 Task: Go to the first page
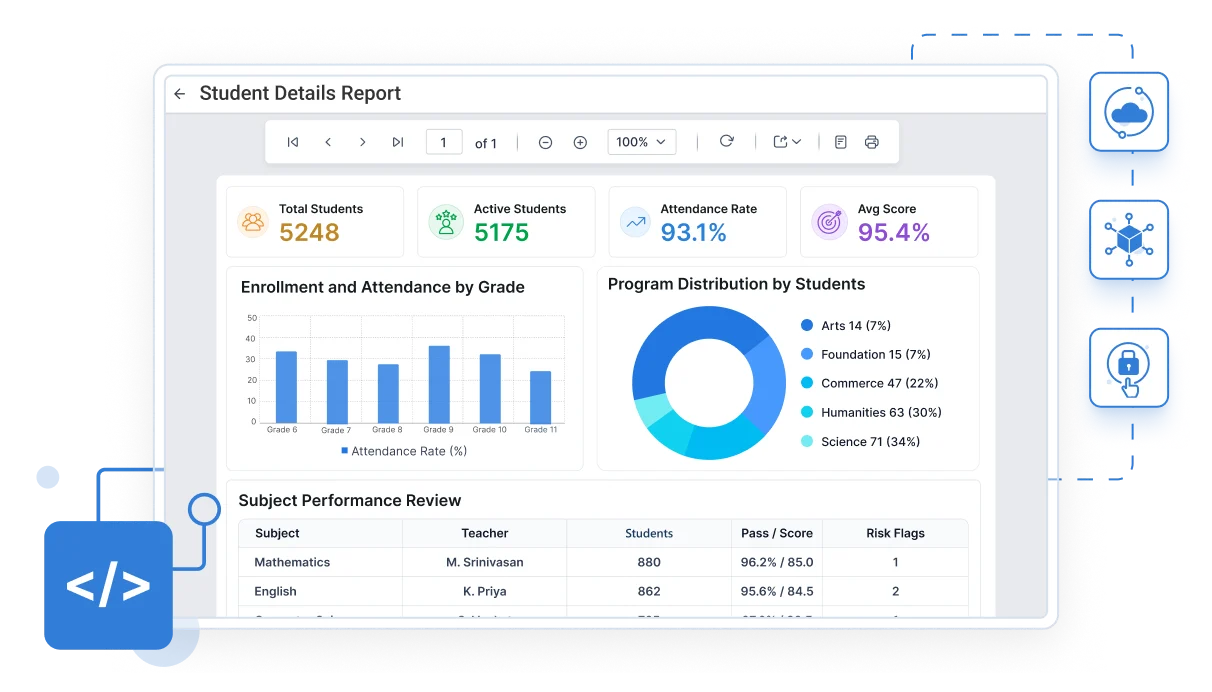pyautogui.click(x=293, y=142)
